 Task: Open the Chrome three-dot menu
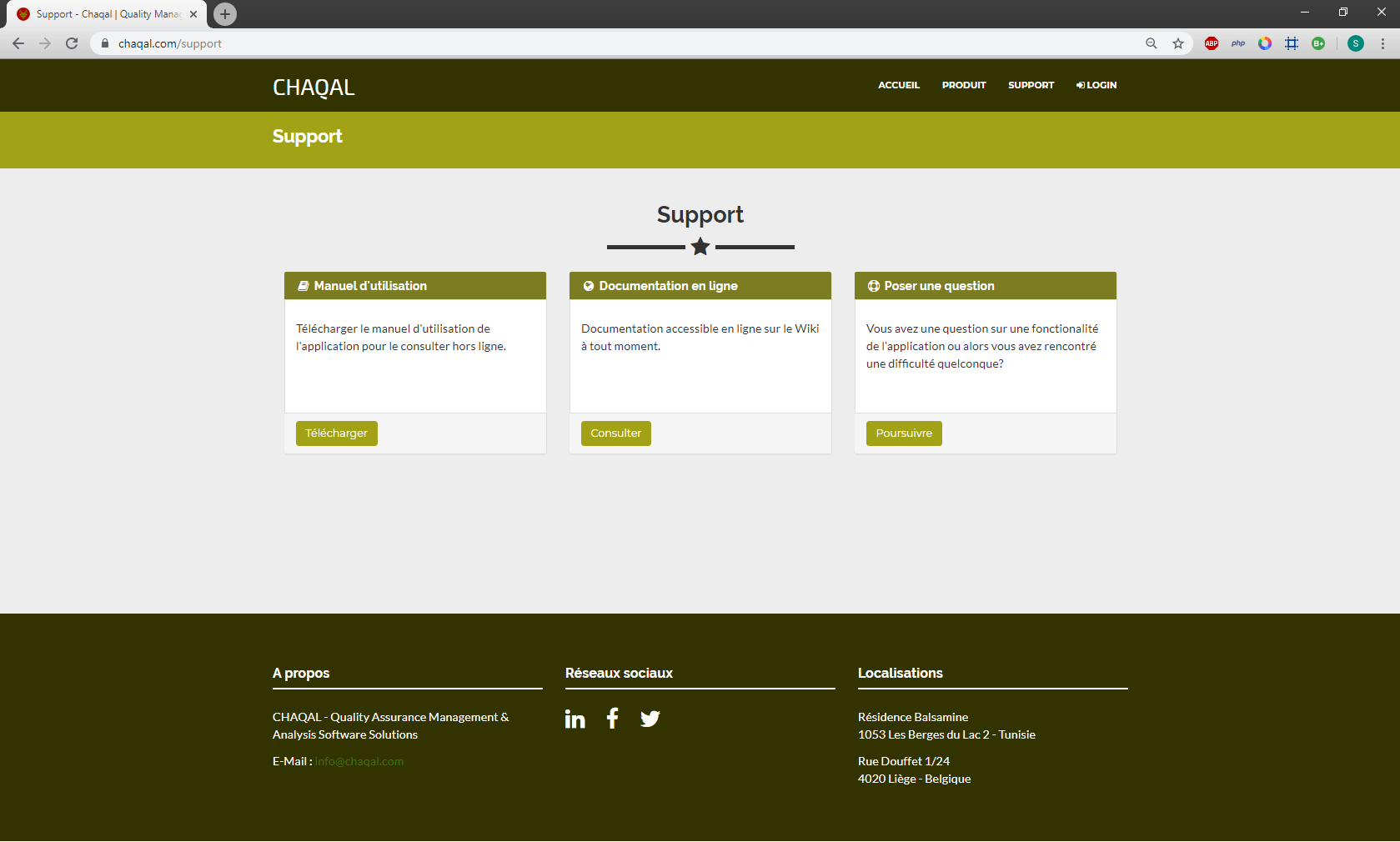click(x=1382, y=43)
